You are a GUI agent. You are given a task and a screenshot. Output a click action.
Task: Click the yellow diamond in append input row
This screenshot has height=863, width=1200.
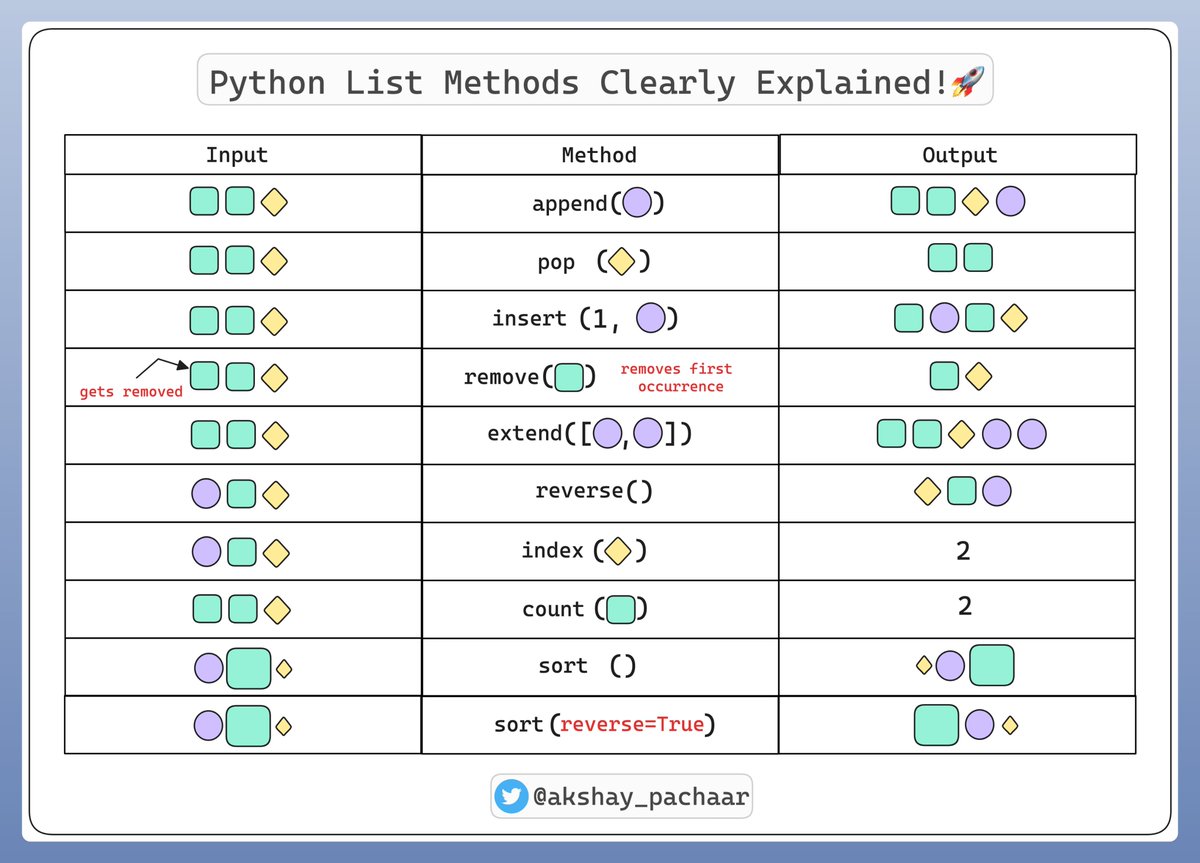click(x=274, y=203)
